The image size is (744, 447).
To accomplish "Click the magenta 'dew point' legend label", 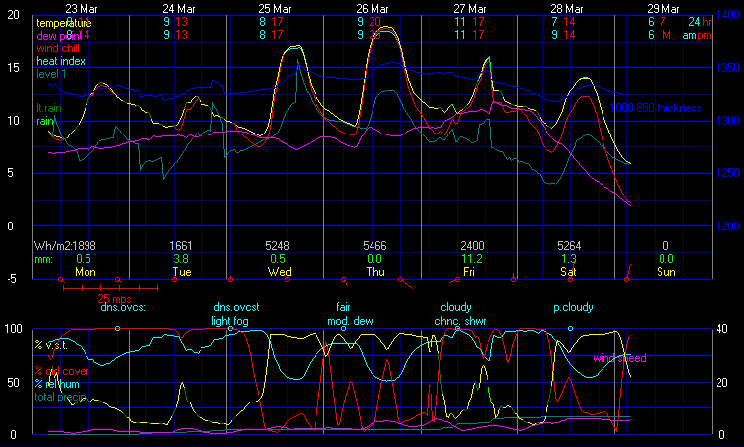I will pyautogui.click(x=59, y=36).
